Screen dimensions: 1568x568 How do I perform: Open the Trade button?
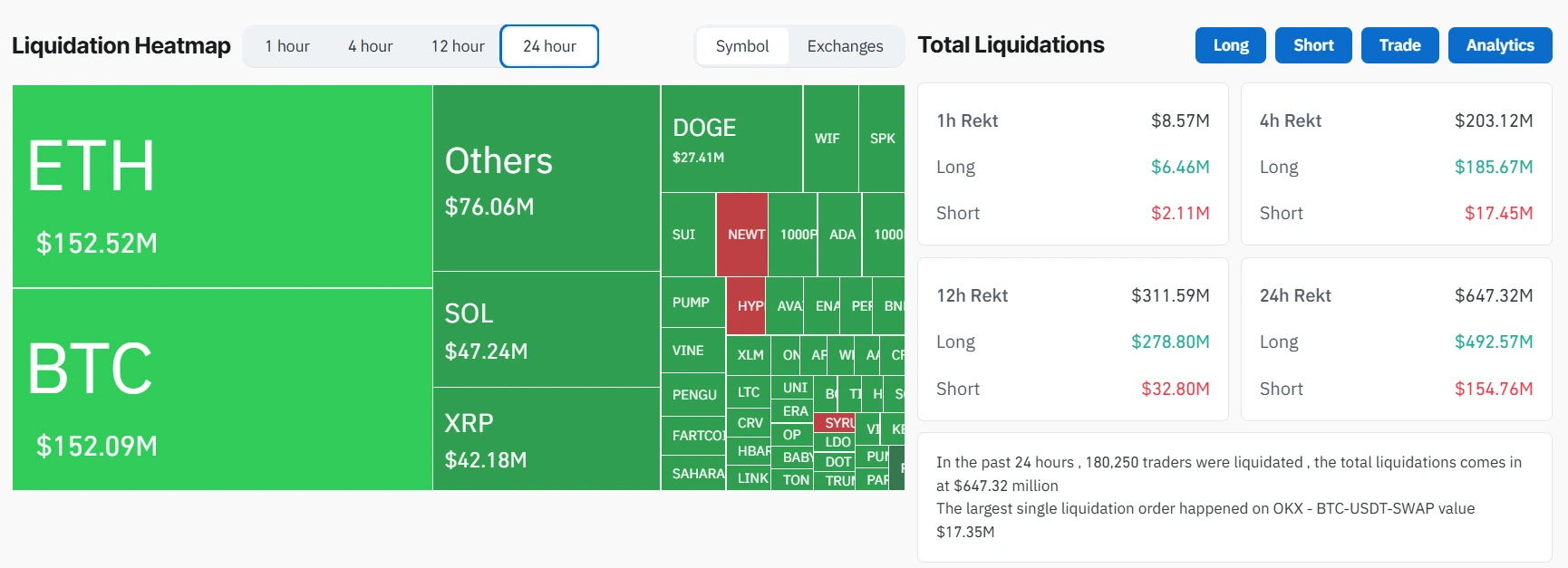pyautogui.click(x=1399, y=45)
